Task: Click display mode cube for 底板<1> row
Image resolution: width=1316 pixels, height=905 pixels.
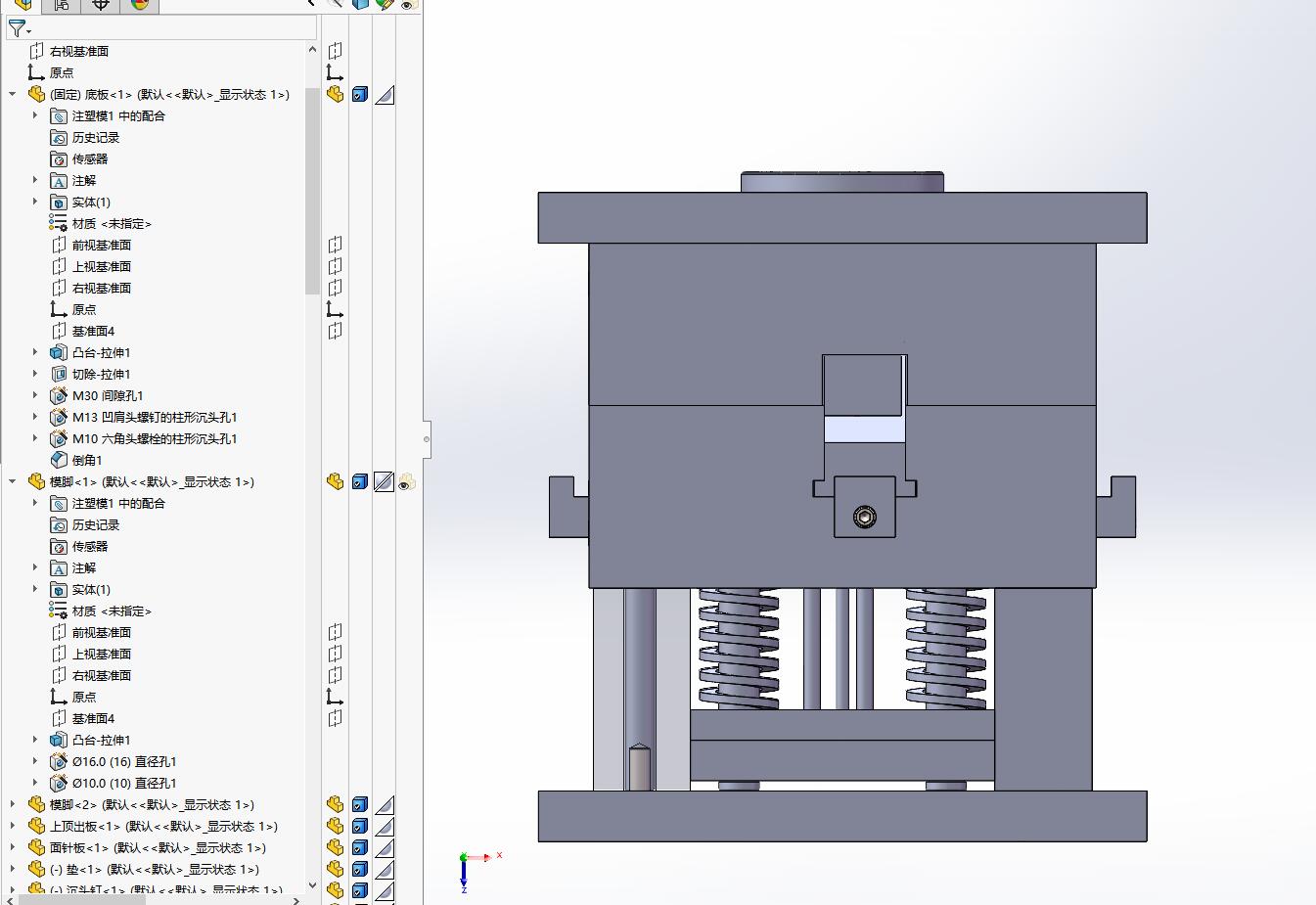Action: coord(360,95)
